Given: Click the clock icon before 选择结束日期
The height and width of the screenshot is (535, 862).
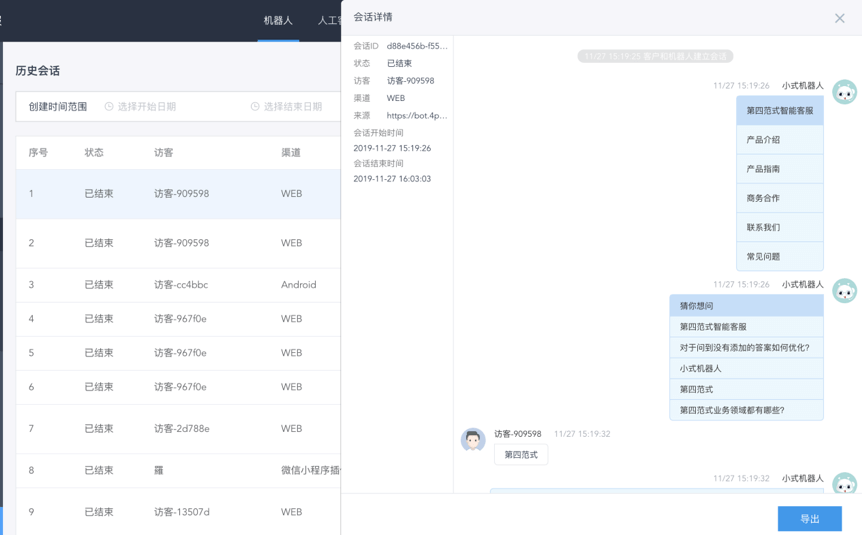Looking at the screenshot, I should click(x=255, y=107).
